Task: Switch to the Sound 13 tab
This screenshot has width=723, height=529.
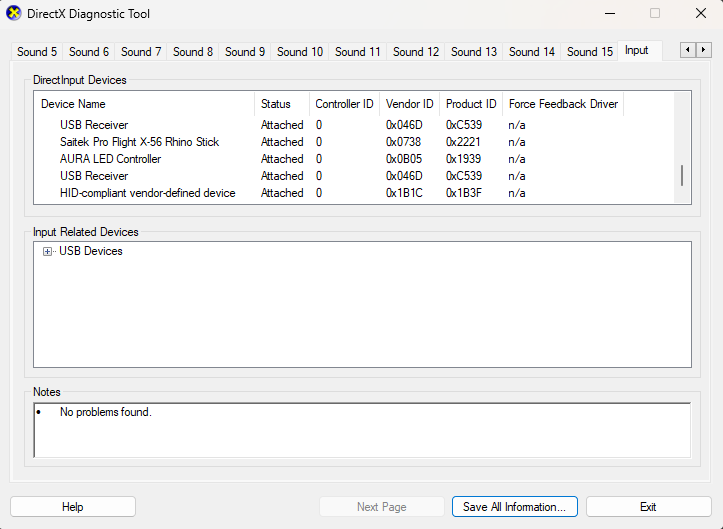Action: point(474,52)
